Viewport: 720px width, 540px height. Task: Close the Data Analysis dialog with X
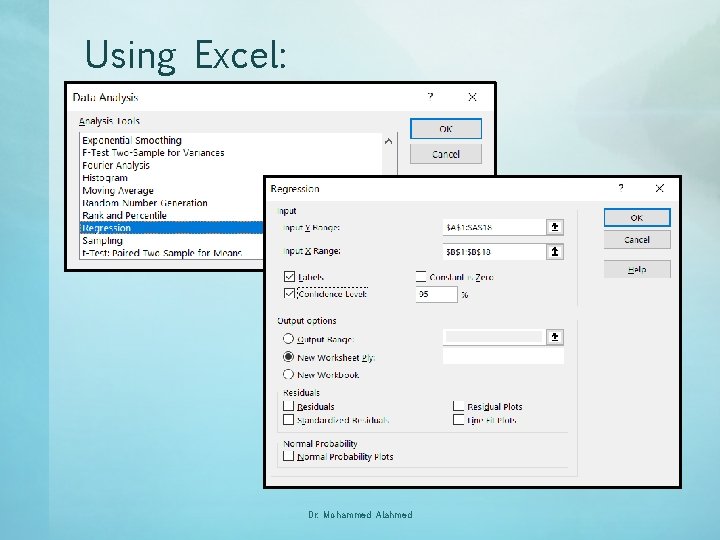click(472, 97)
